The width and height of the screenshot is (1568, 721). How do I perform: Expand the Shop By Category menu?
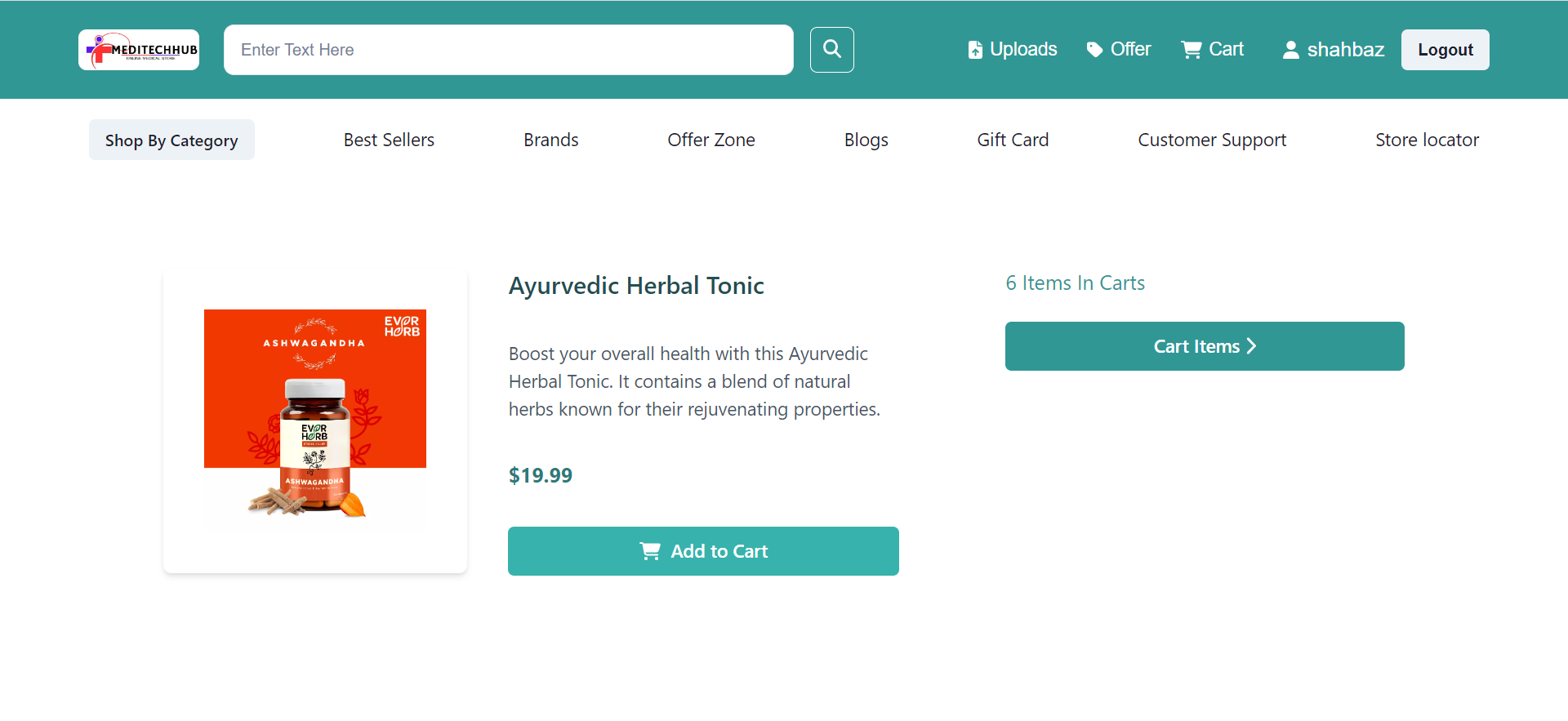171,140
